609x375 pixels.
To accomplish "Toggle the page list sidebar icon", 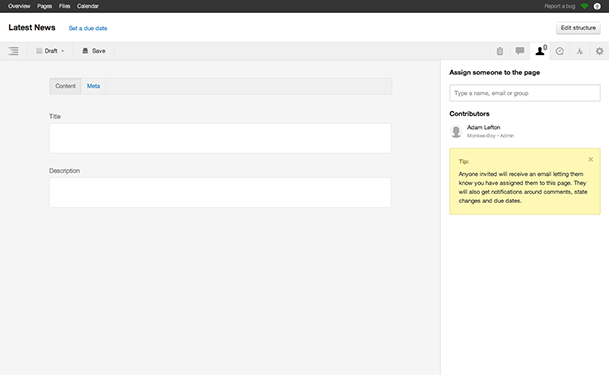I will [14, 51].
